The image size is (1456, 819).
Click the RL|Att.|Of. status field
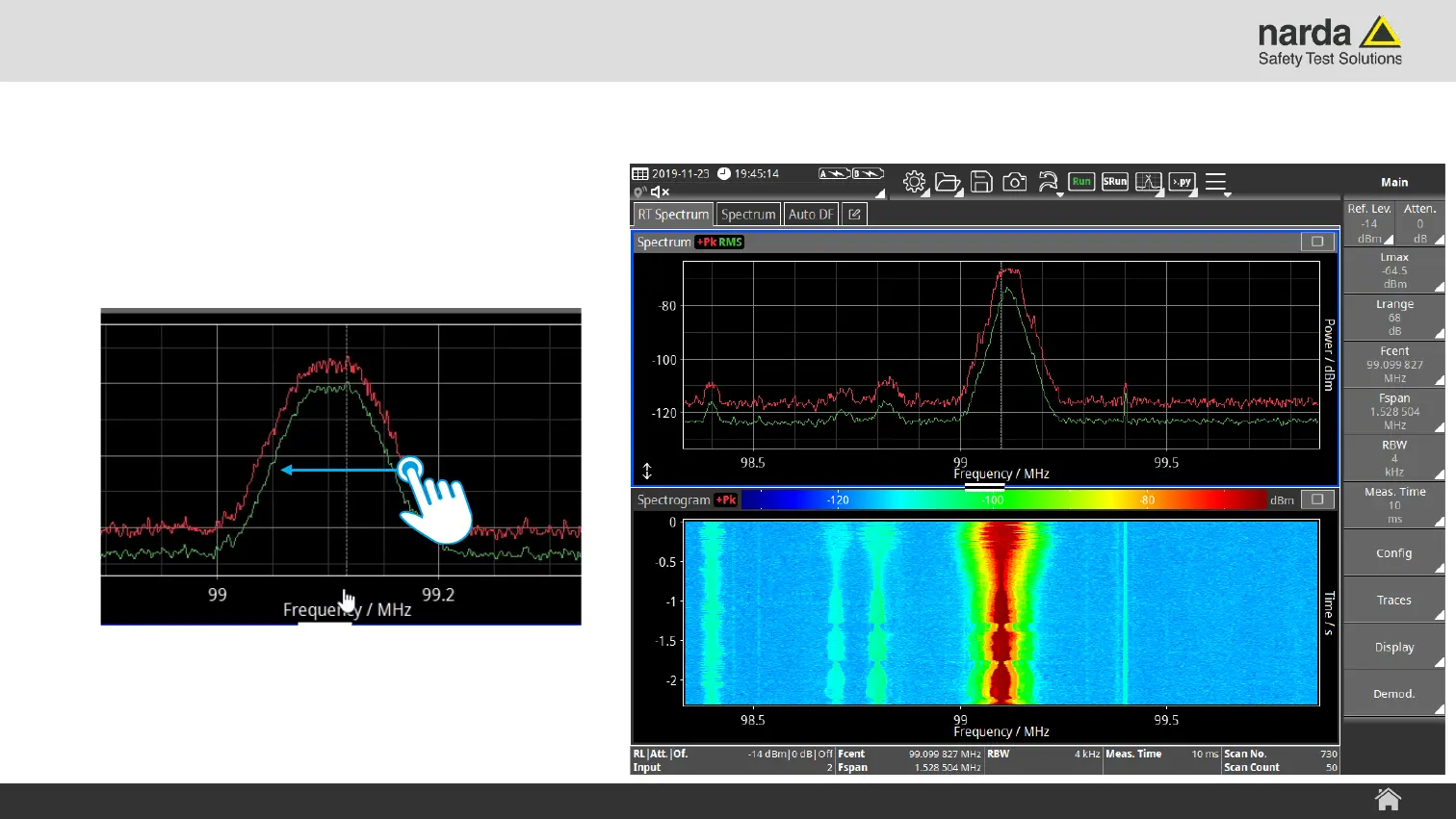[733, 754]
